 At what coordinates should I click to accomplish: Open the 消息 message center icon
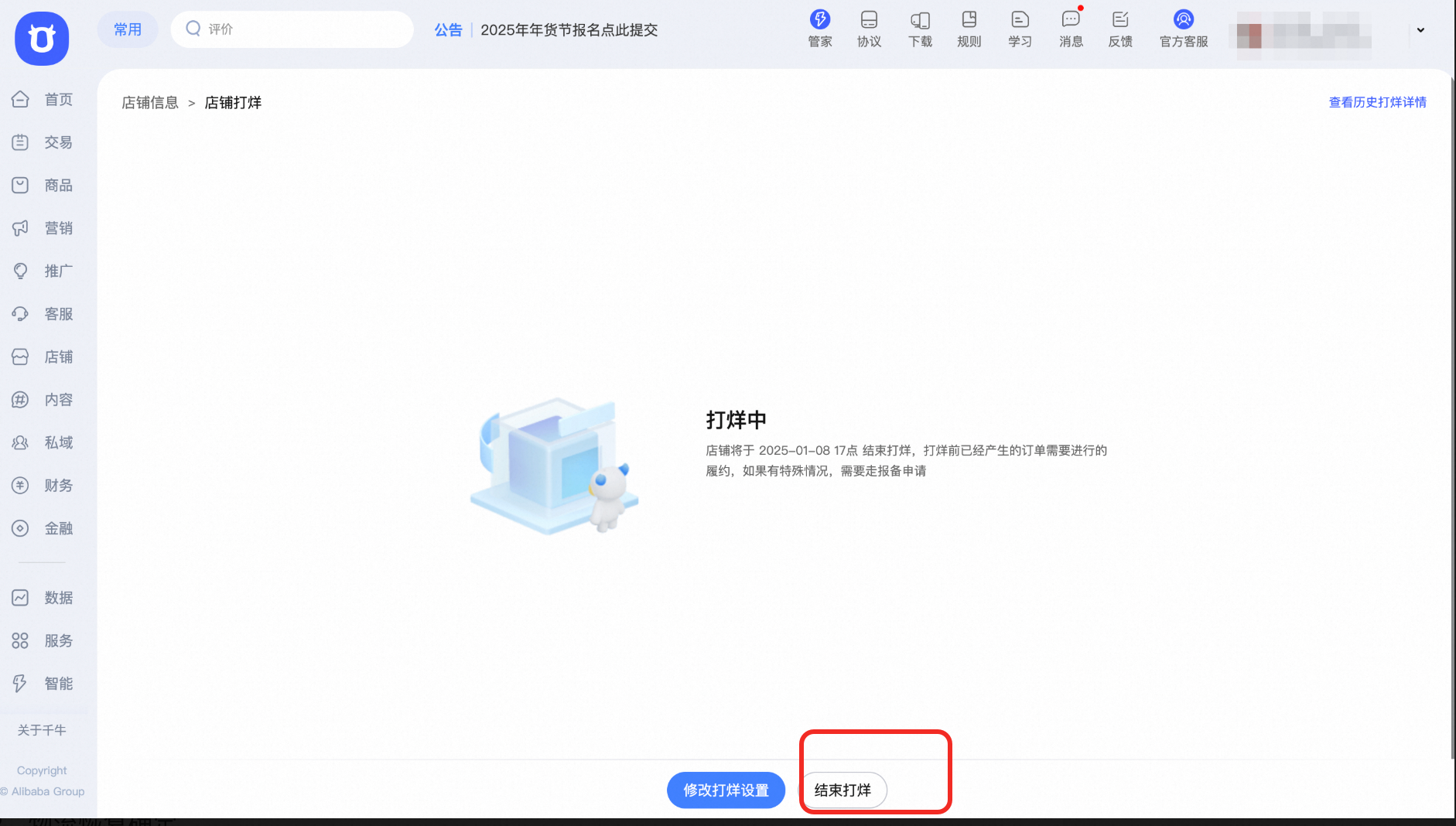pyautogui.click(x=1070, y=29)
